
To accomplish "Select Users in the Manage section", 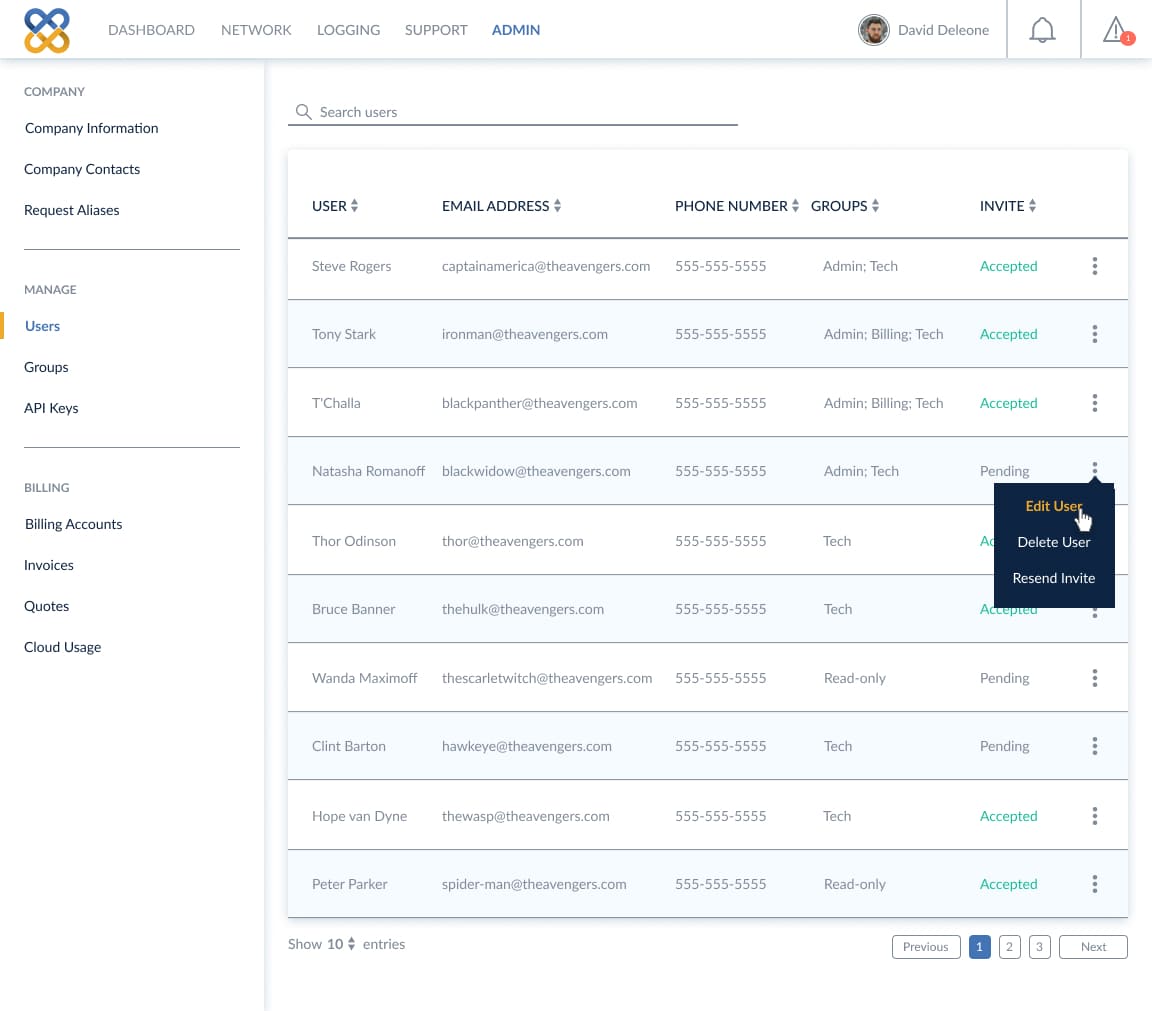I will [43, 326].
